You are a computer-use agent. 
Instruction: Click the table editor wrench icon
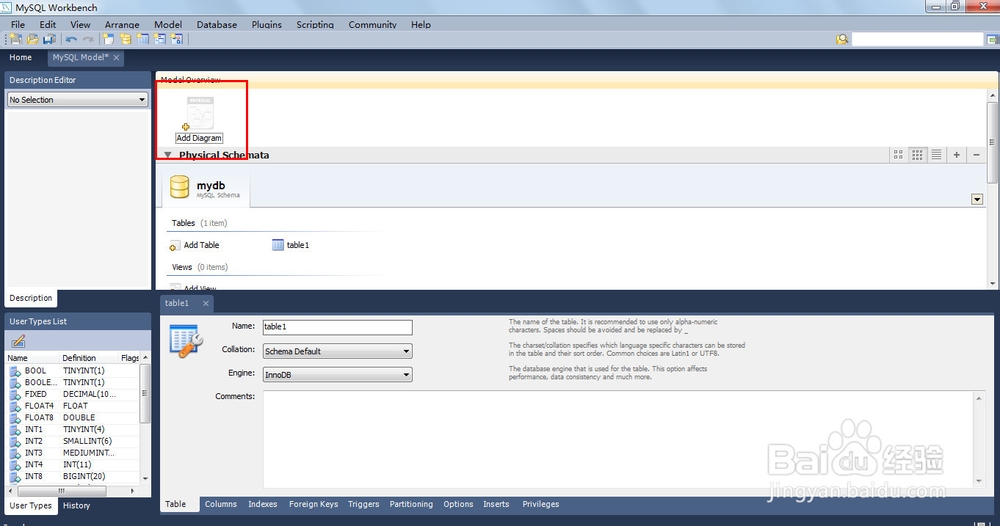tap(186, 340)
